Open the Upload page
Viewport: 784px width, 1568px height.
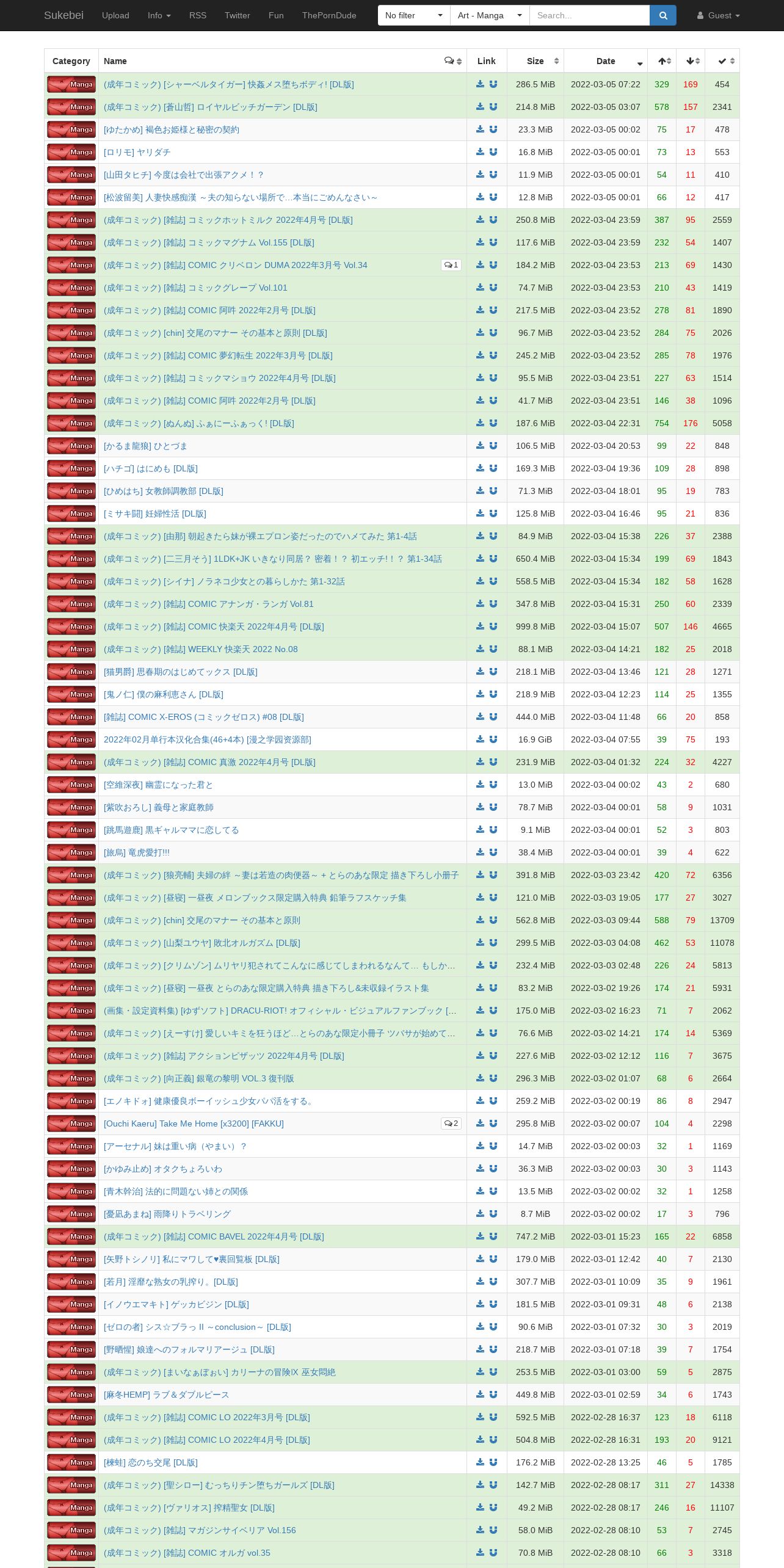pyautogui.click(x=115, y=15)
